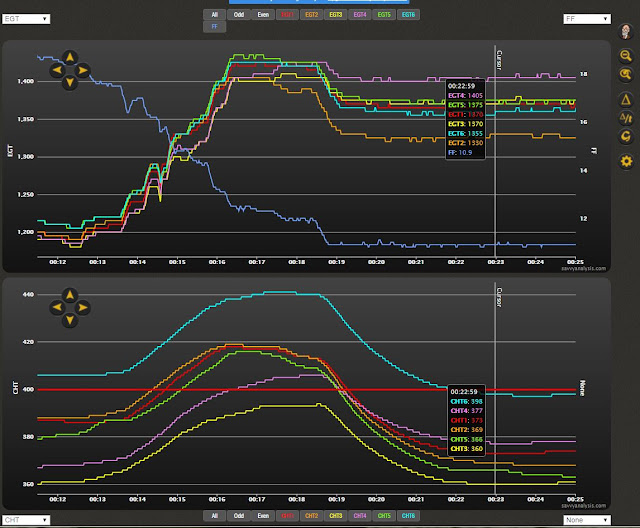Image resolution: width=640 pixels, height=528 pixels.
Task: Click the FF: 10.9 tooltip value
Action: pos(460,153)
